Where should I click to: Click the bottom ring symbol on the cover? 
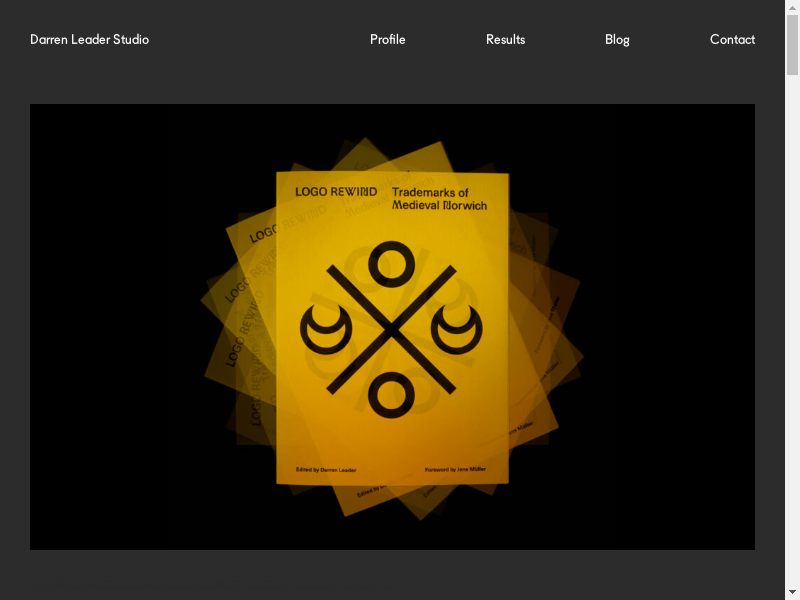point(391,396)
